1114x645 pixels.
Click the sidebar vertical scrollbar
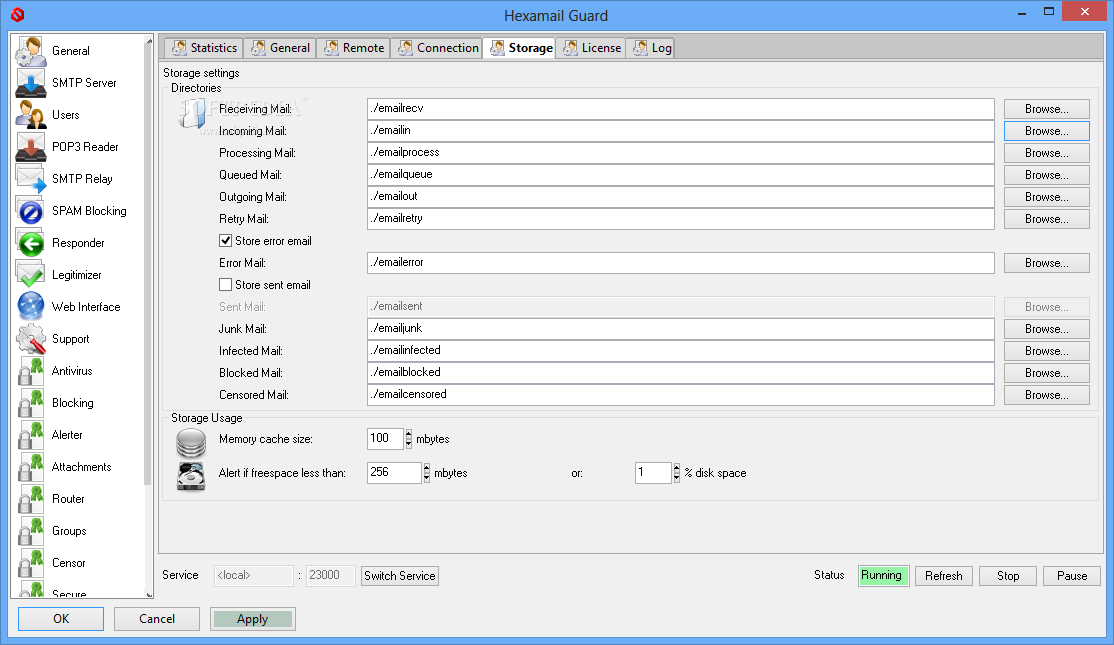[148, 266]
